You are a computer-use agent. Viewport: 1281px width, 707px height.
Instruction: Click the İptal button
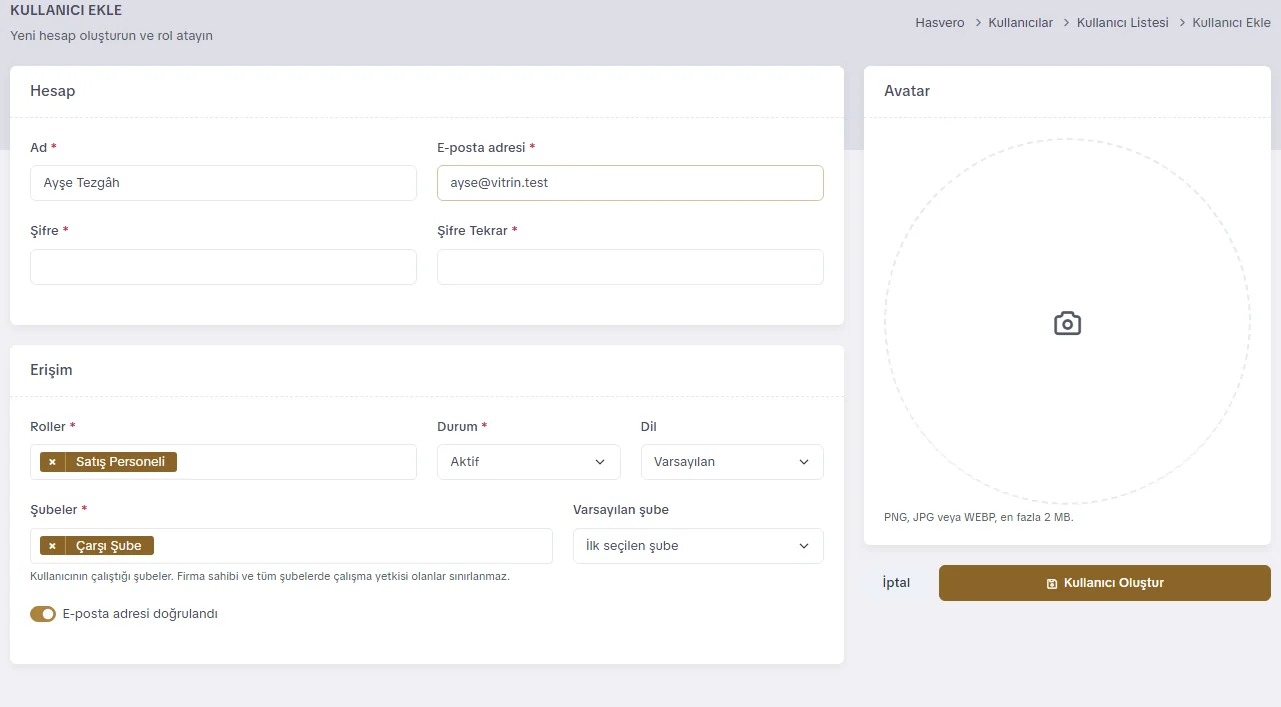tap(896, 583)
